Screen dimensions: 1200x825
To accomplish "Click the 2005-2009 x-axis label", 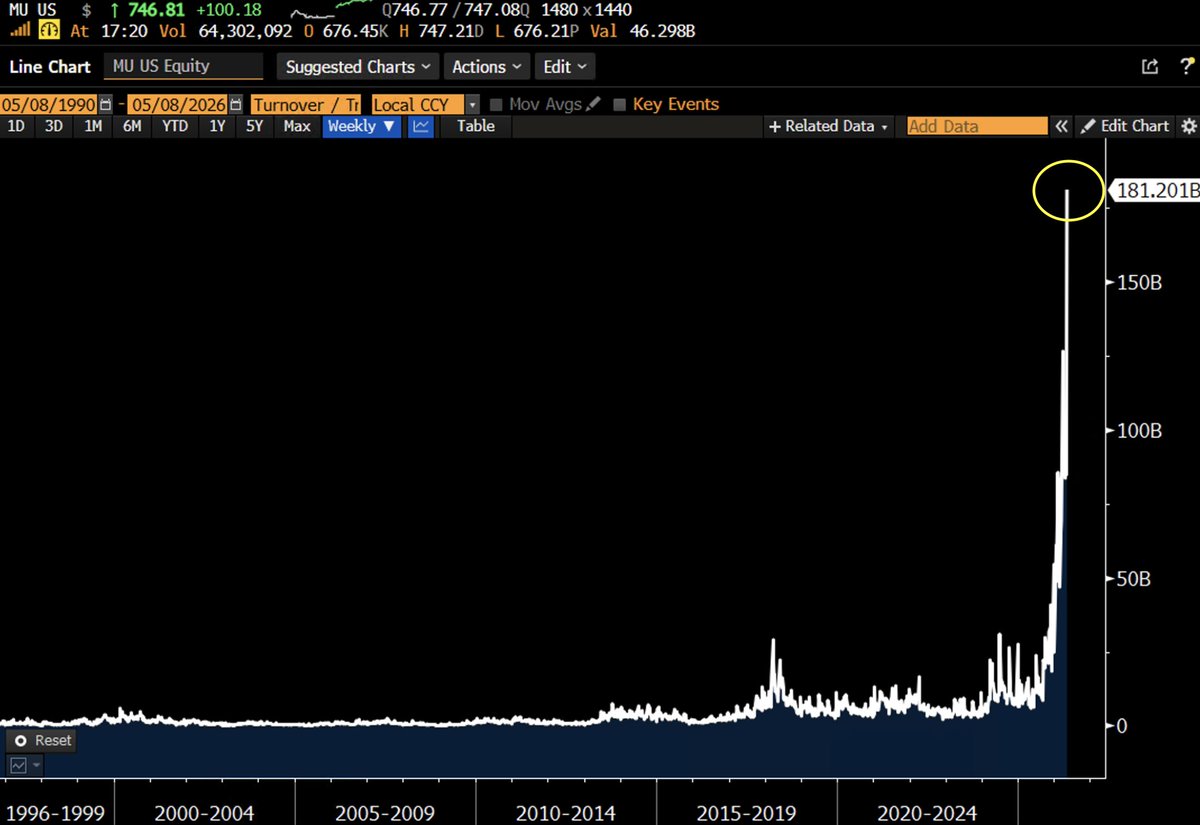I will pyautogui.click(x=386, y=813).
